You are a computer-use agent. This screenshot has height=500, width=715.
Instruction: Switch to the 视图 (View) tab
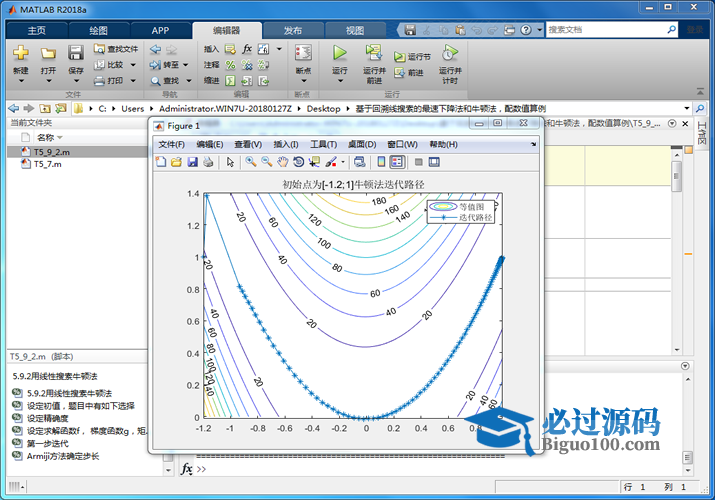pos(355,31)
